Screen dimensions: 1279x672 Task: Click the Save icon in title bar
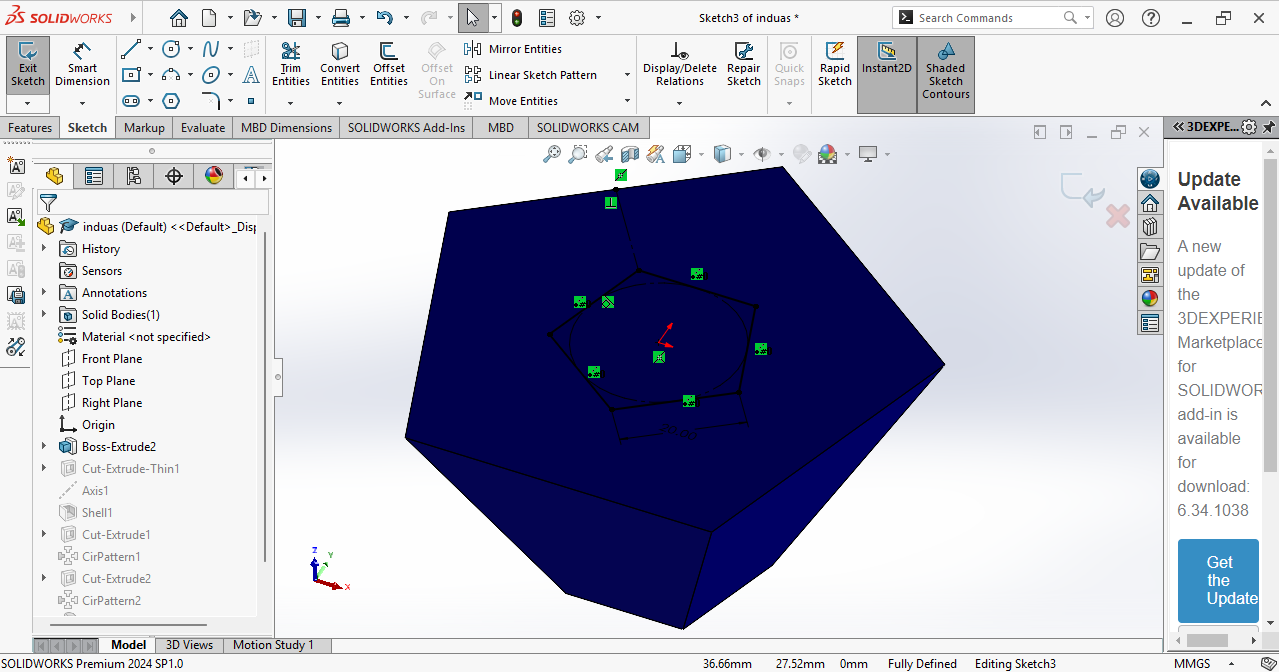point(297,18)
